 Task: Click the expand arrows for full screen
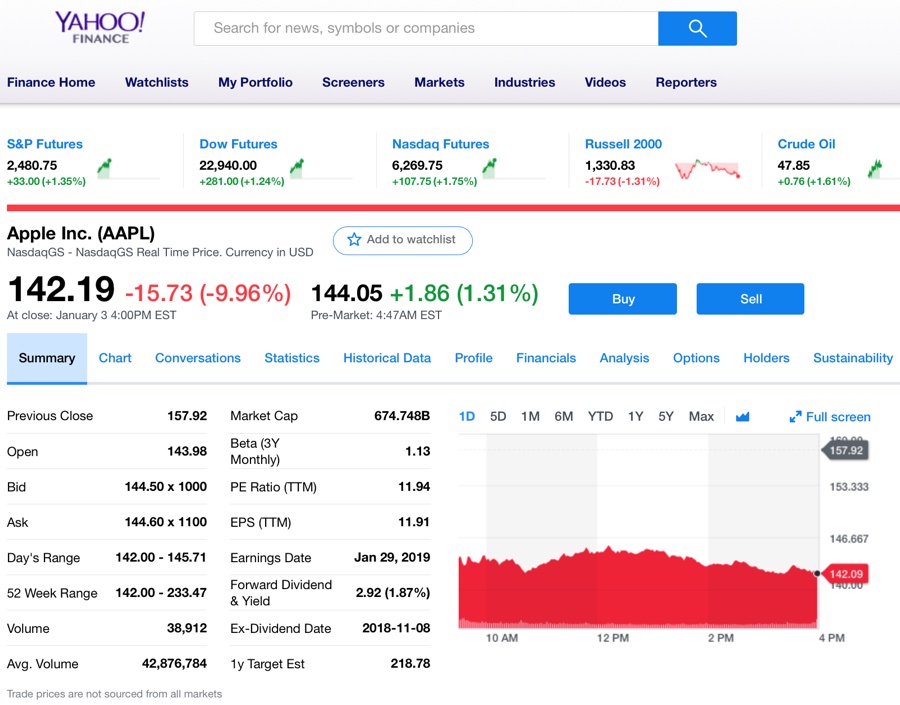797,416
